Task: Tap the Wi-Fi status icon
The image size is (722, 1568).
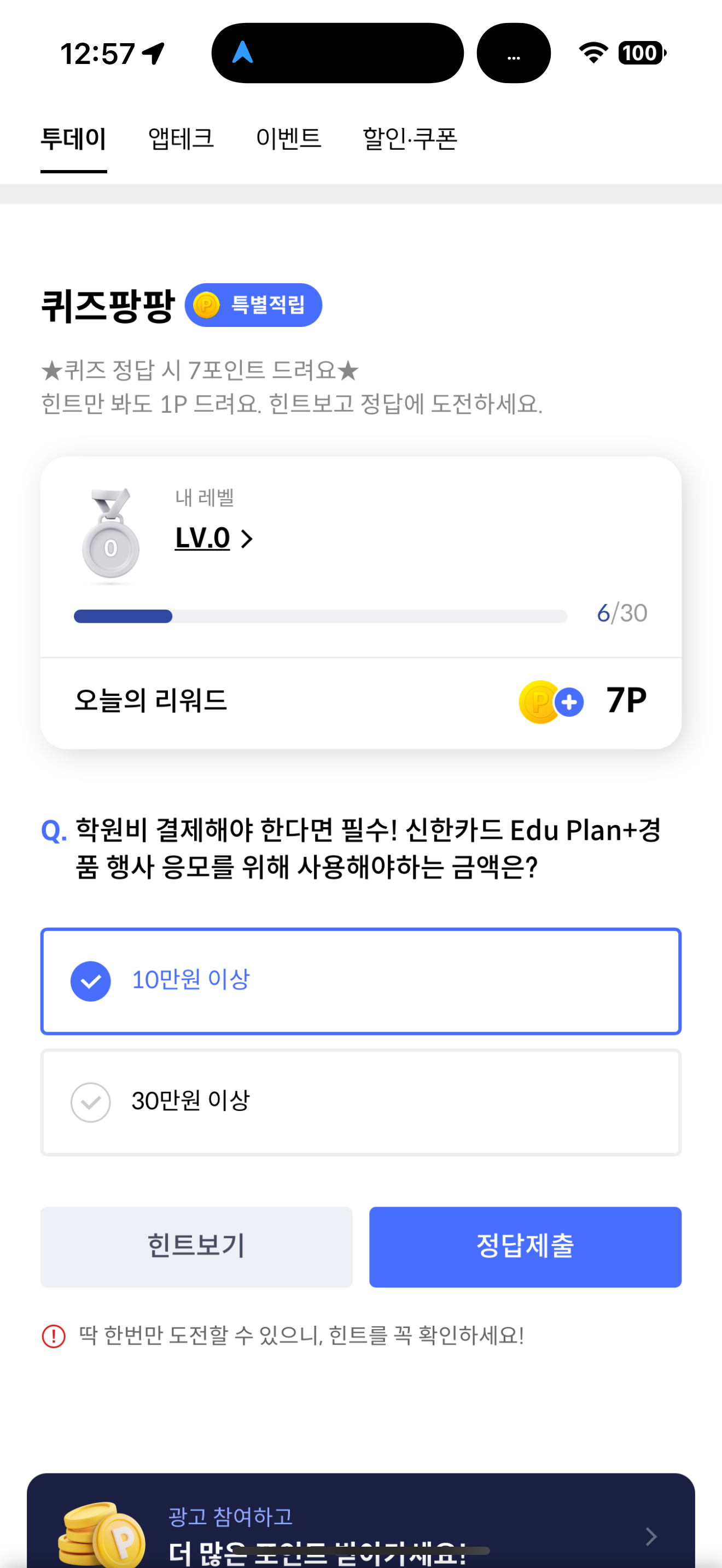Action: point(593,53)
